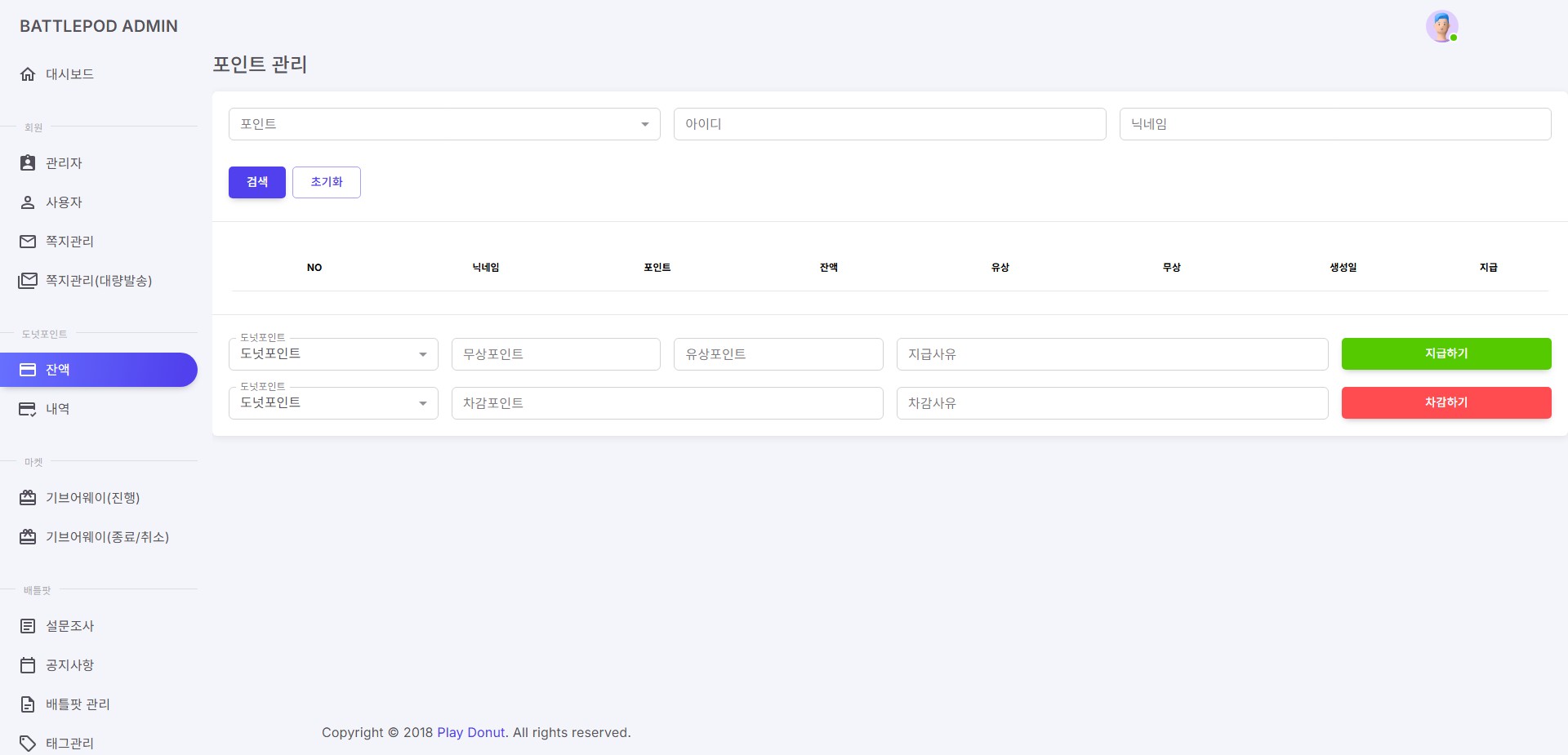Select the 기브어웨이(종료/취소) menu entry
The width and height of the screenshot is (1568, 755).
click(107, 536)
